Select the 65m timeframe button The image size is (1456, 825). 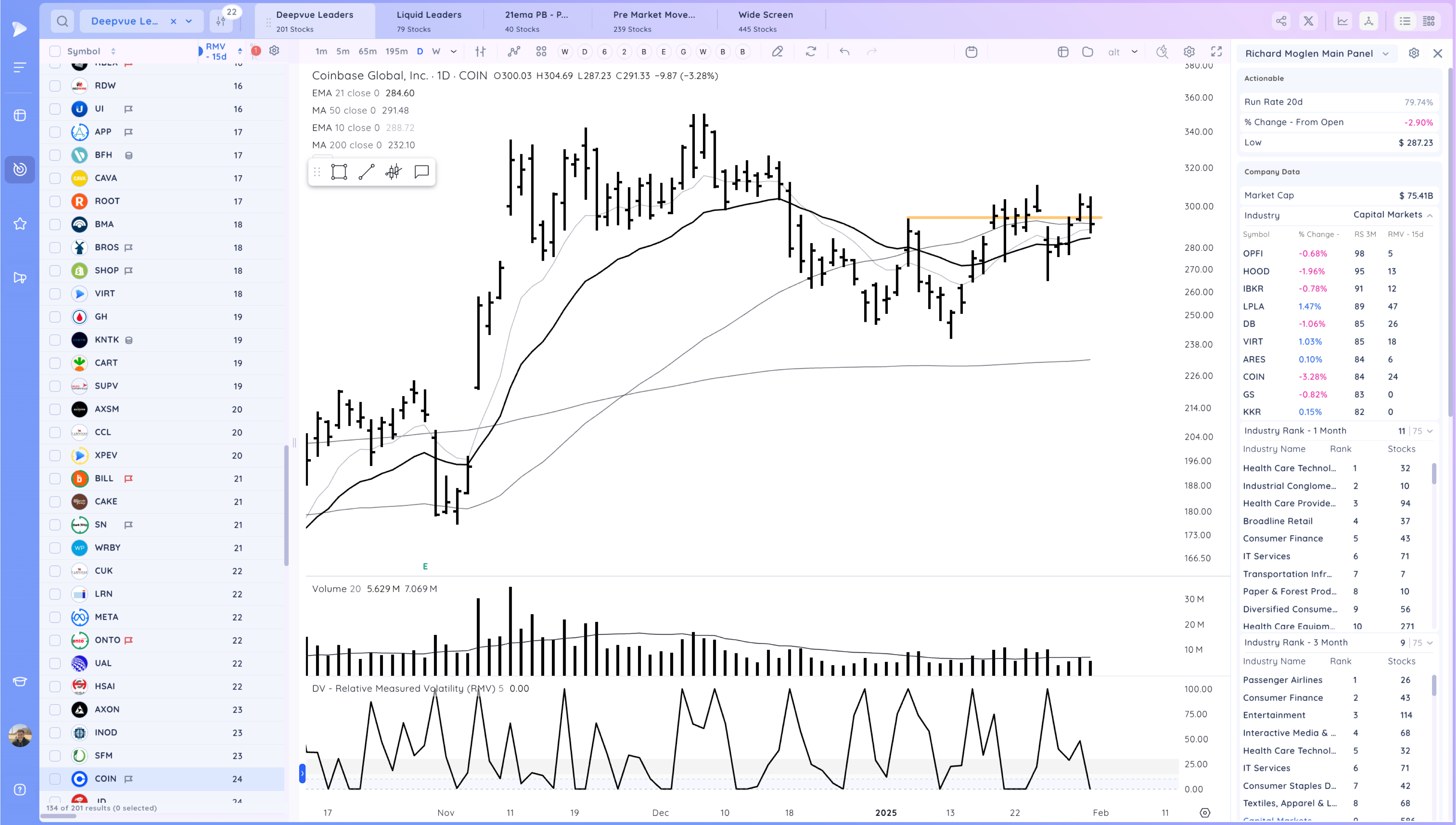coord(367,51)
